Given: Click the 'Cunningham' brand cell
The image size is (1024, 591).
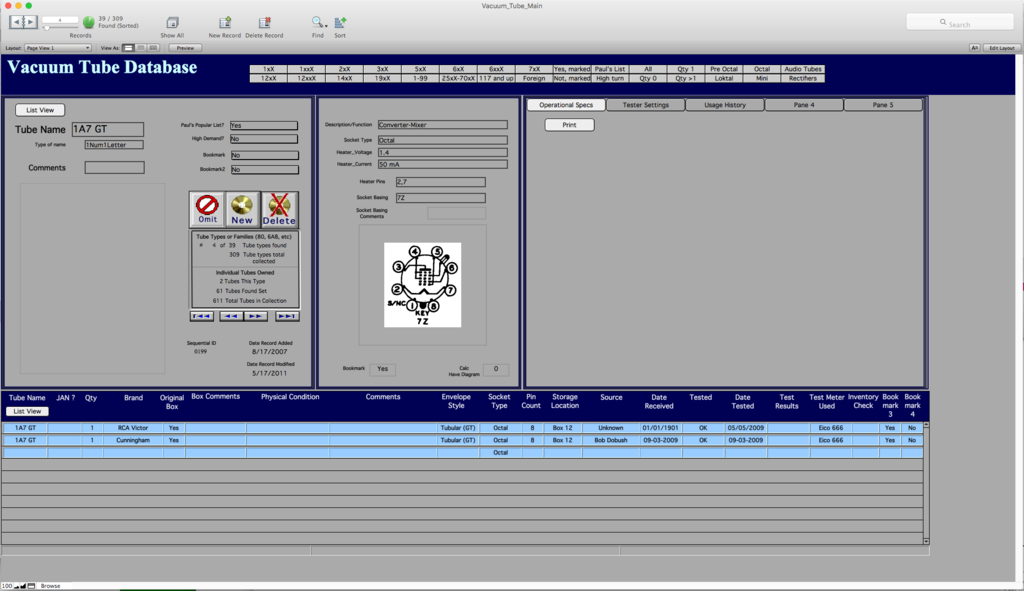Looking at the screenshot, I should [x=133, y=441].
